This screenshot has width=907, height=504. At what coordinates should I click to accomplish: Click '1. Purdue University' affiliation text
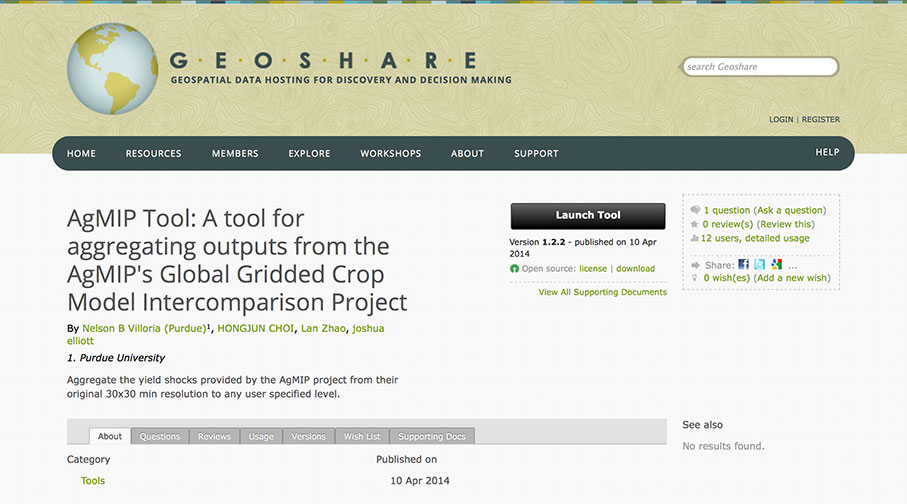pos(116,358)
